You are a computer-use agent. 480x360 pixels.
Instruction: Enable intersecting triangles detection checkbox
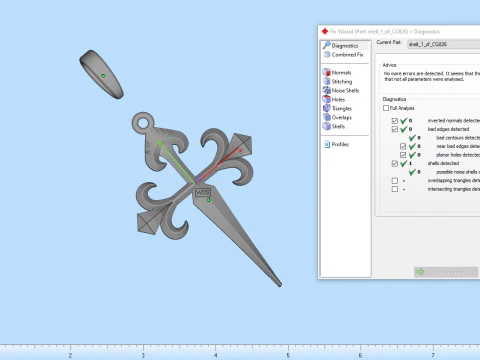(x=395, y=189)
